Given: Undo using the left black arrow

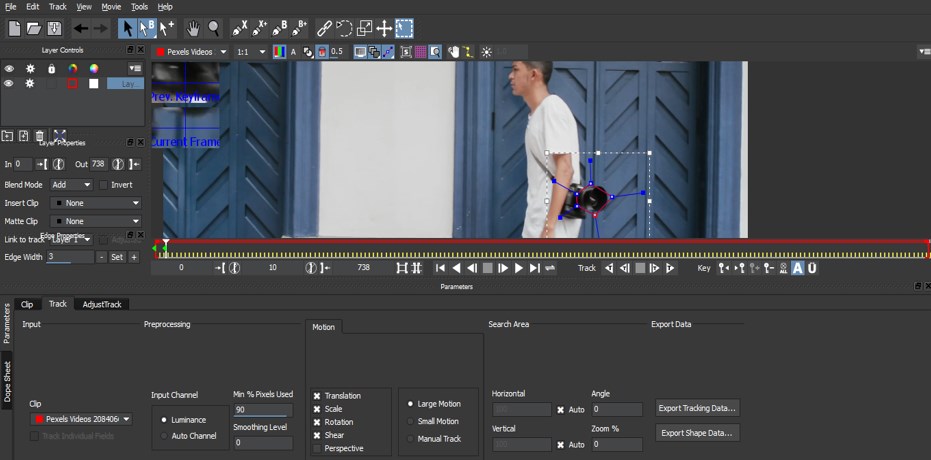Looking at the screenshot, I should pos(81,28).
